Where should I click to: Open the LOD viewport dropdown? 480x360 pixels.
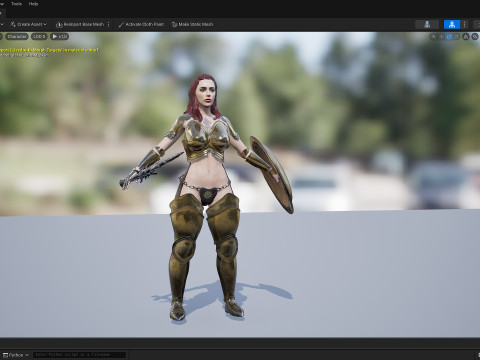39,37
